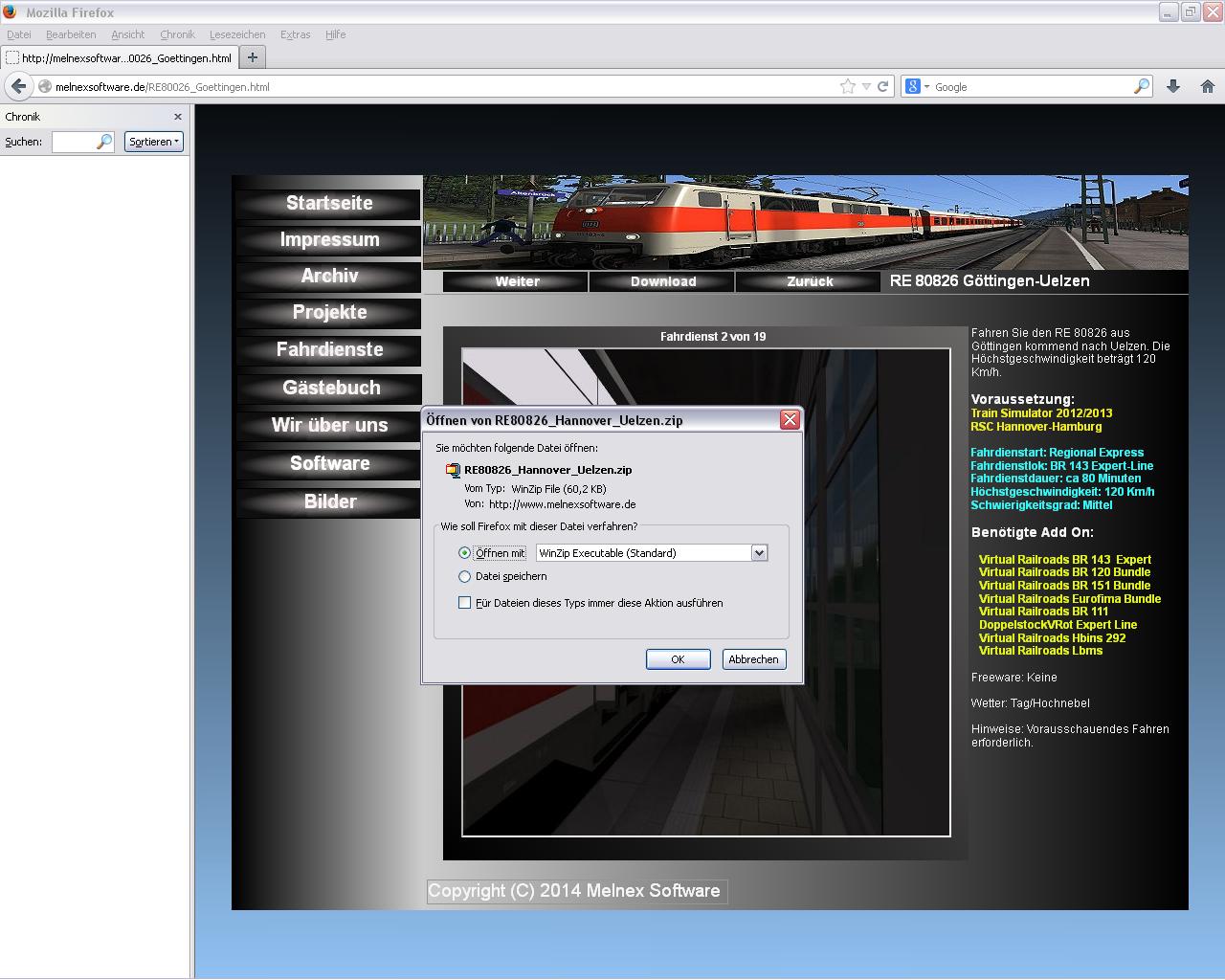This screenshot has height=980, width=1225.
Task: Click the Download button on webpage
Action: point(662,281)
